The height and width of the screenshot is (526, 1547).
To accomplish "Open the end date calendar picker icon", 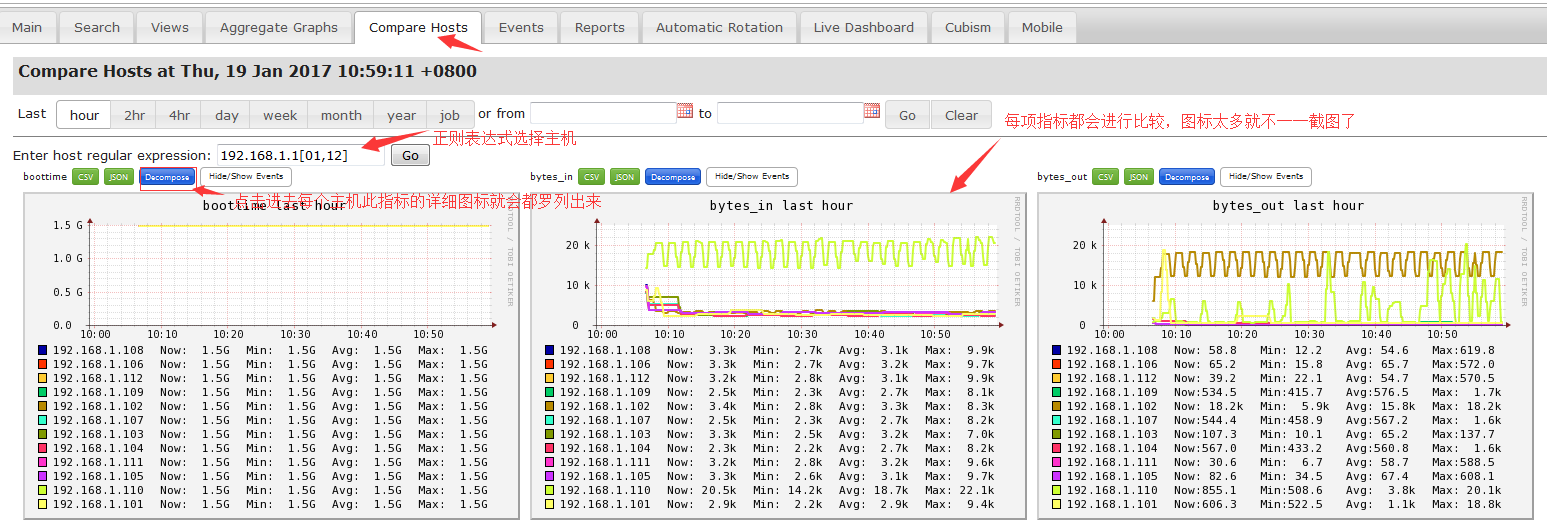I will [872, 111].
